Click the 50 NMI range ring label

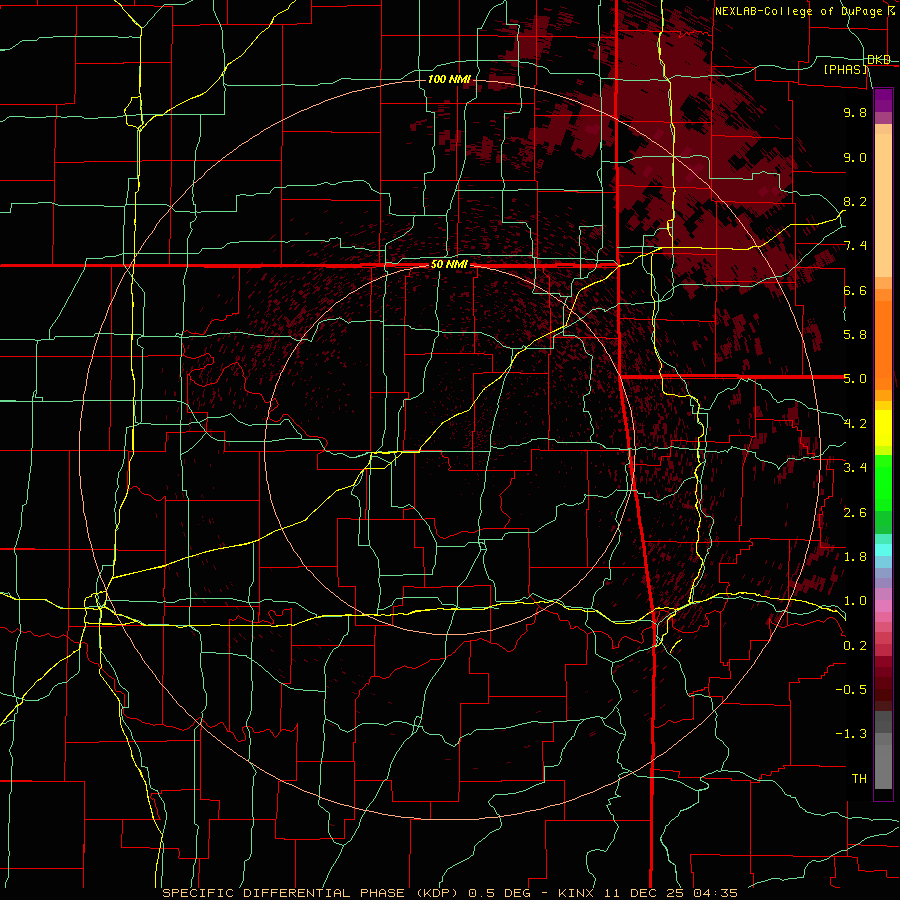point(449,265)
